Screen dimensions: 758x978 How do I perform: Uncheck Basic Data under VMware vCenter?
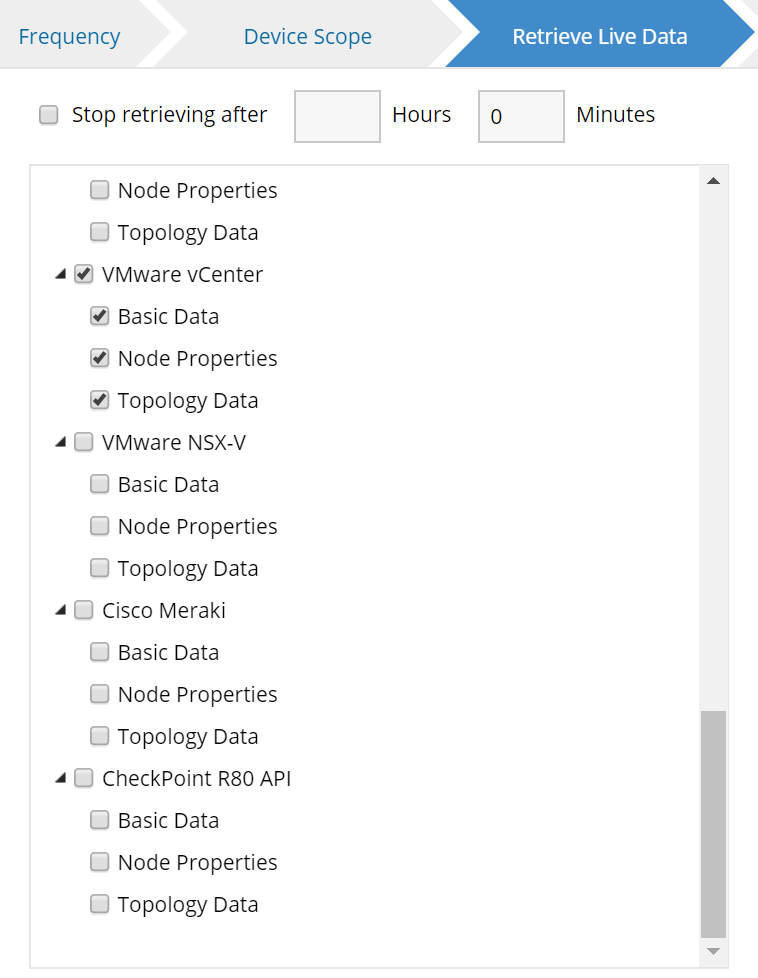[x=100, y=316]
